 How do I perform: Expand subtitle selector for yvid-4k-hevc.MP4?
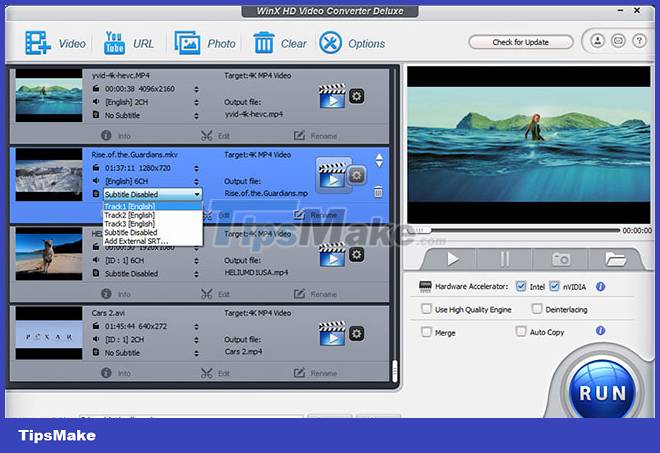196,115
